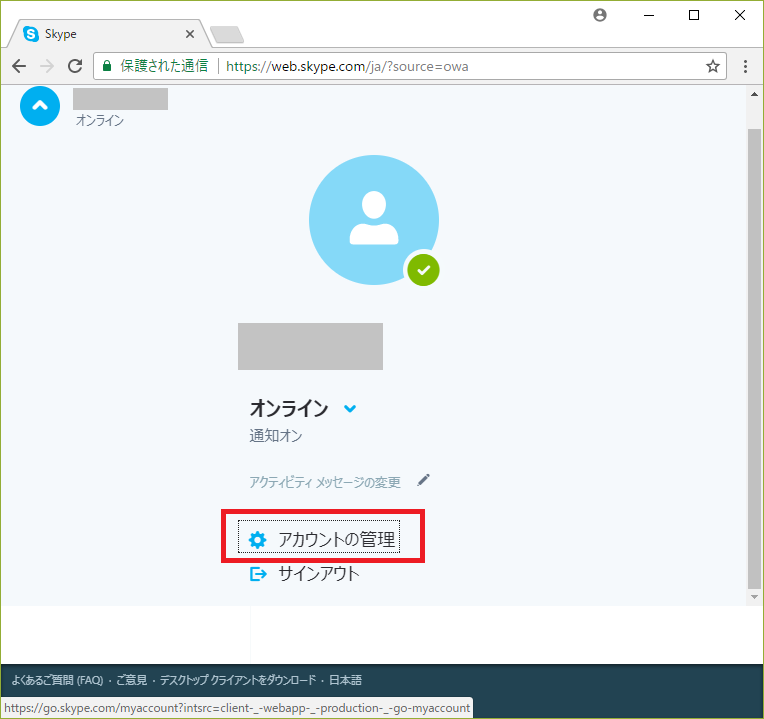Click 保護された通信 secure label
The width and height of the screenshot is (764, 719).
[x=164, y=66]
